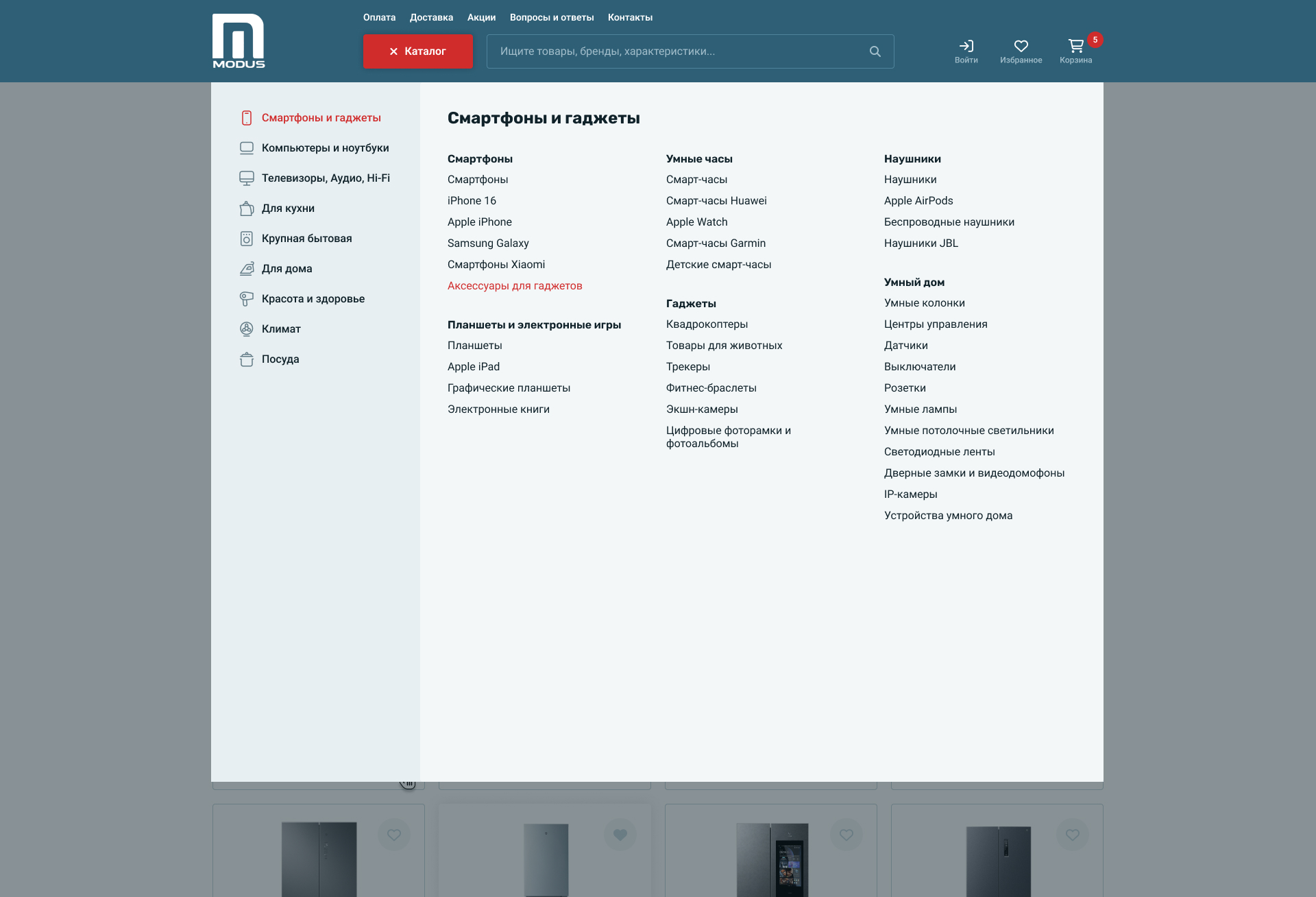This screenshot has width=1316, height=897.
Task: Select Посуда category
Action: coord(280,359)
